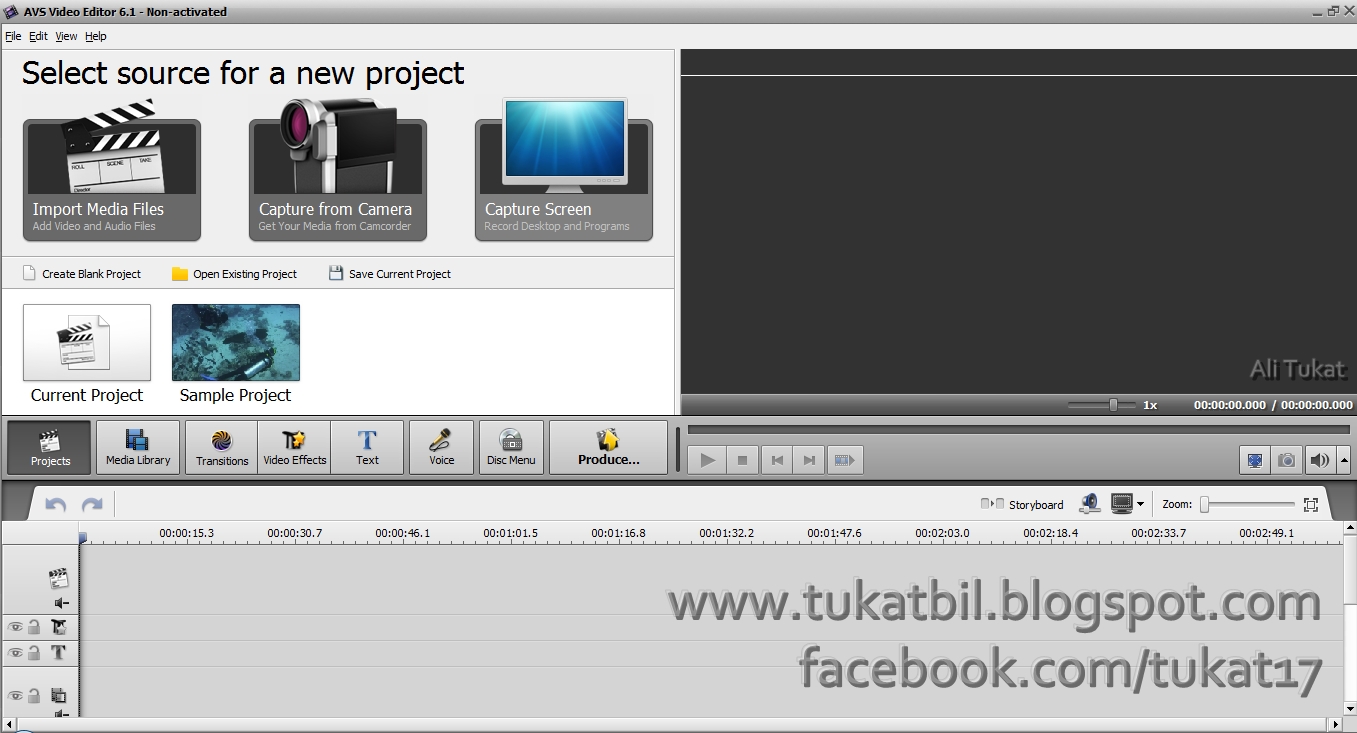Viewport: 1357px width, 733px height.
Task: Switch to Storyboard view
Action: [x=1022, y=505]
